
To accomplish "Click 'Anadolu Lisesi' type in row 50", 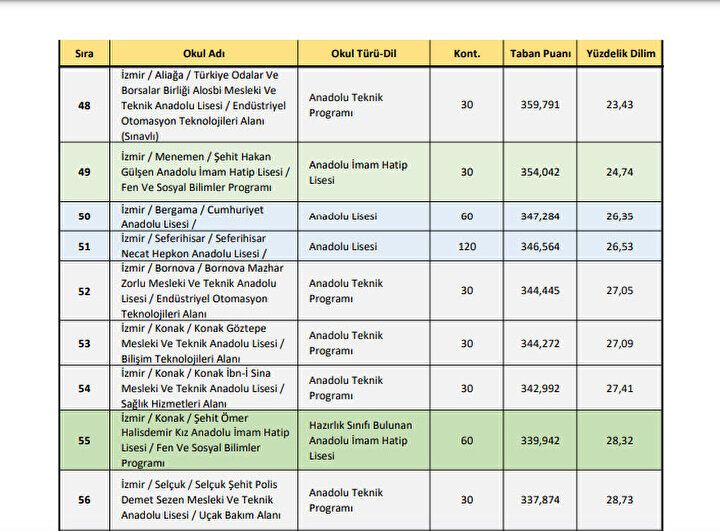I will (343, 216).
